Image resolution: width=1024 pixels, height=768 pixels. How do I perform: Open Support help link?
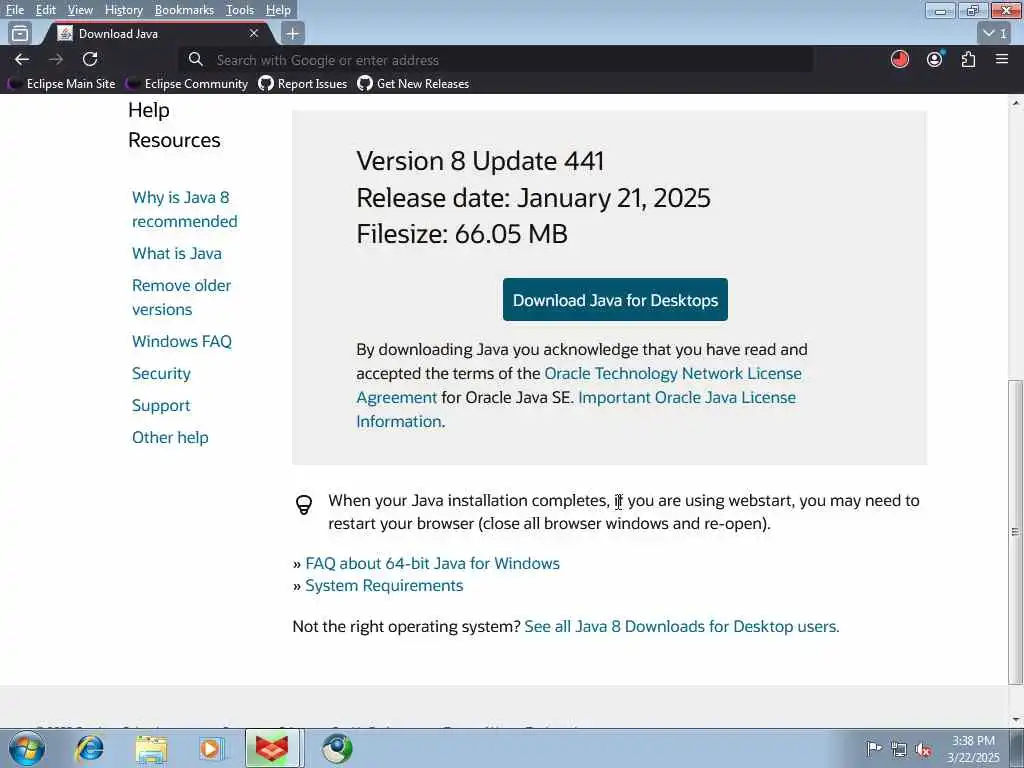161,406
